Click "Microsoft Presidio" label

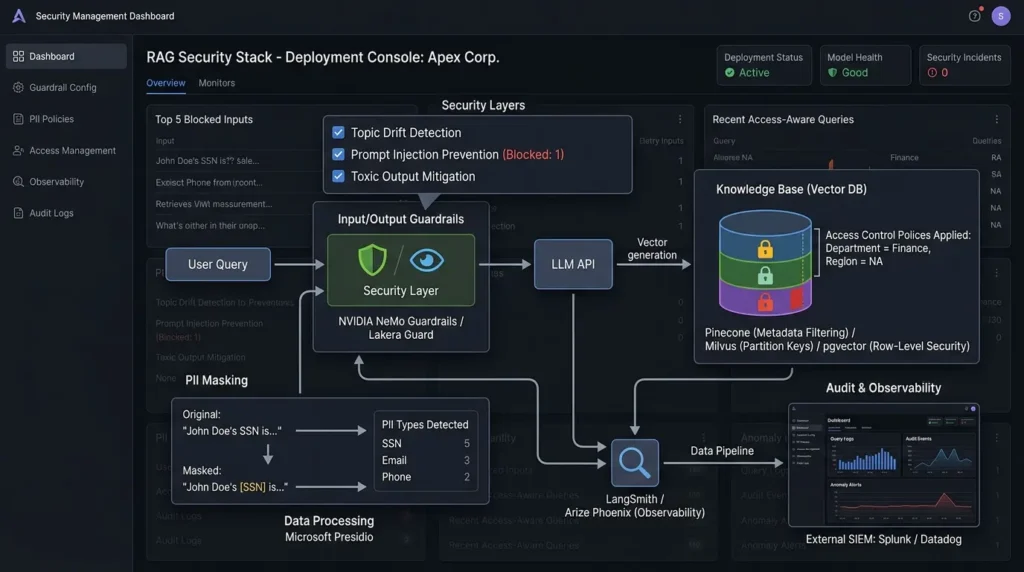[329, 537]
